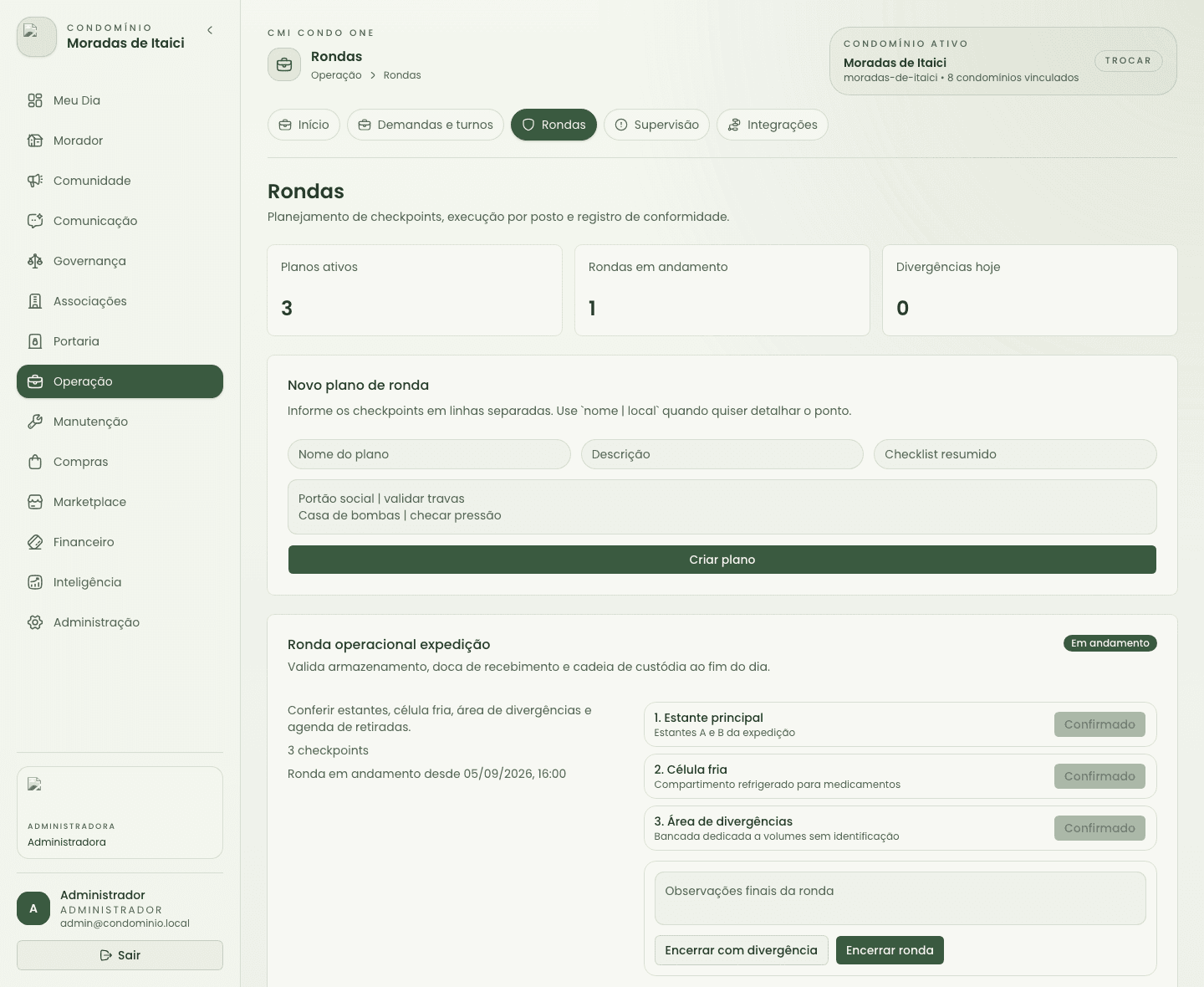Click the Comunidade megaphone icon

tap(35, 181)
